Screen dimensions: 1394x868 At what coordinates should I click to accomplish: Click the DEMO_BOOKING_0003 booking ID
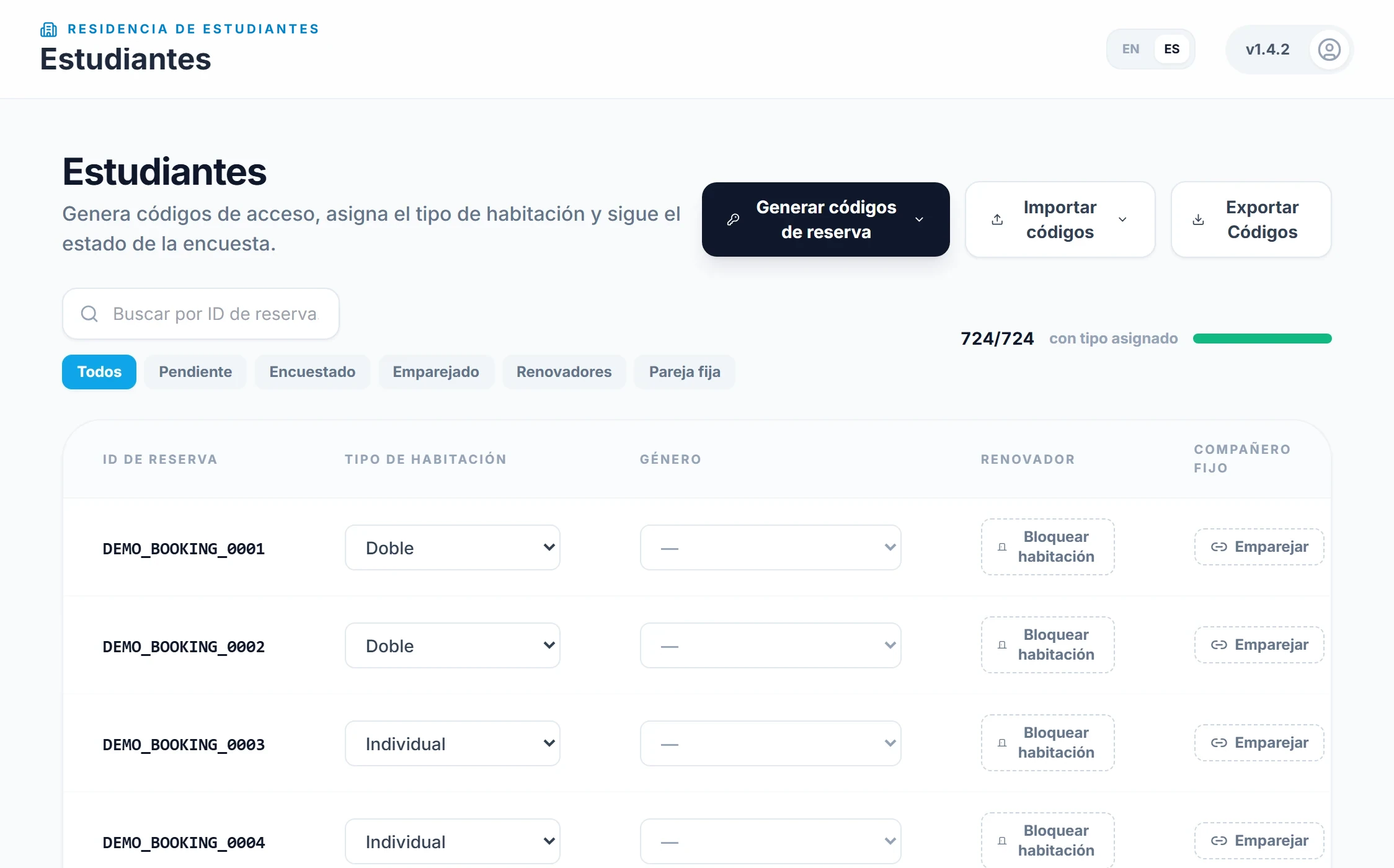184,745
